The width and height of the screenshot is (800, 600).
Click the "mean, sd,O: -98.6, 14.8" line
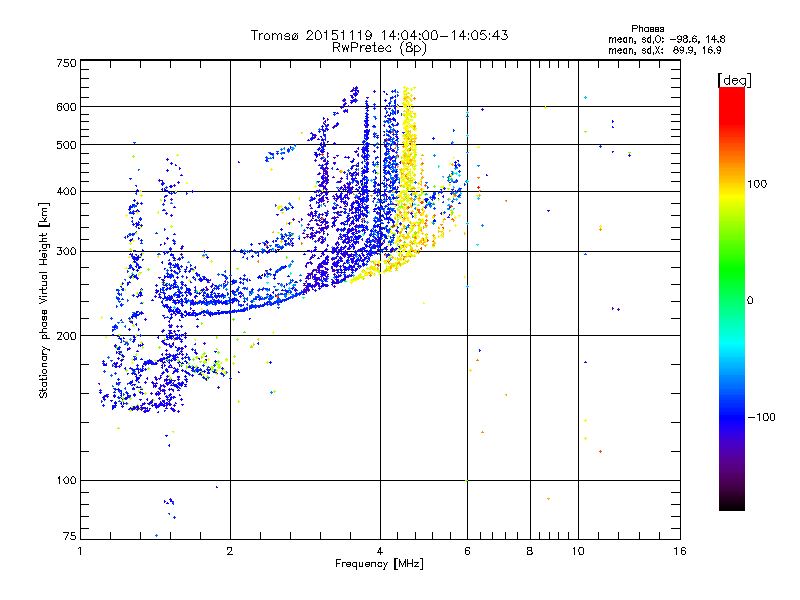click(666, 39)
